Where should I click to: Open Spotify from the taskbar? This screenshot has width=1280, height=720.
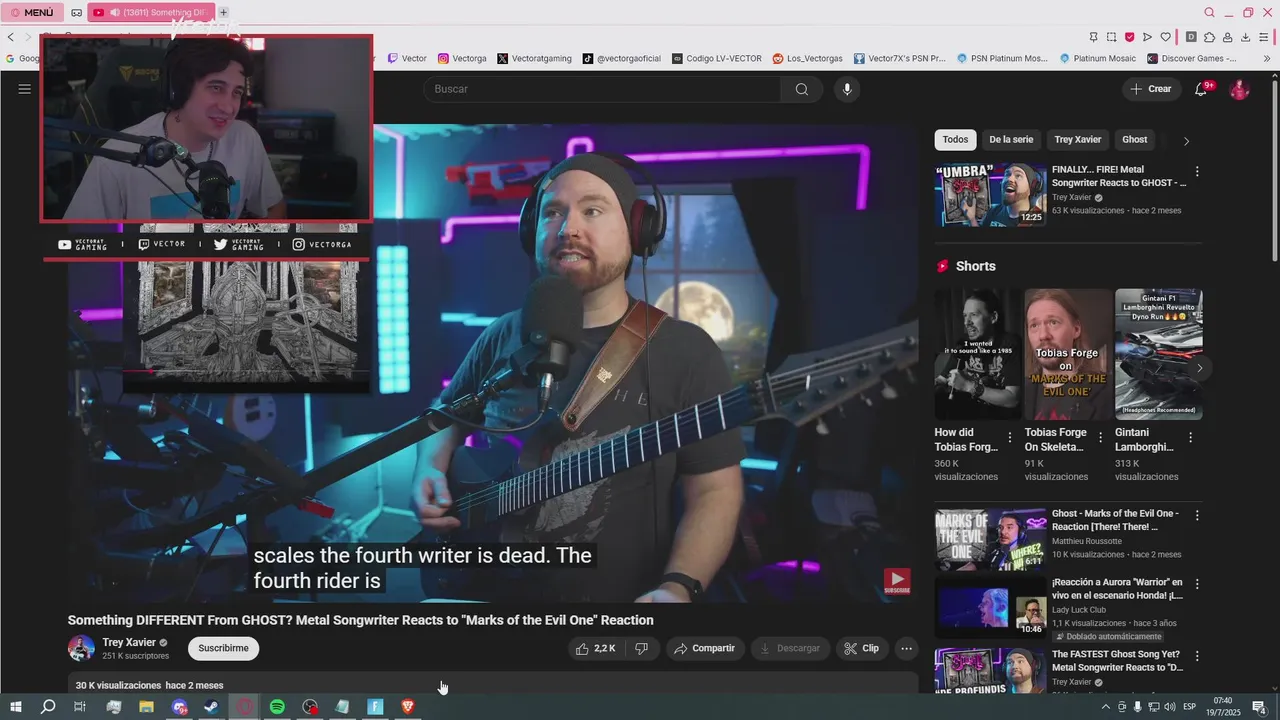coord(277,707)
